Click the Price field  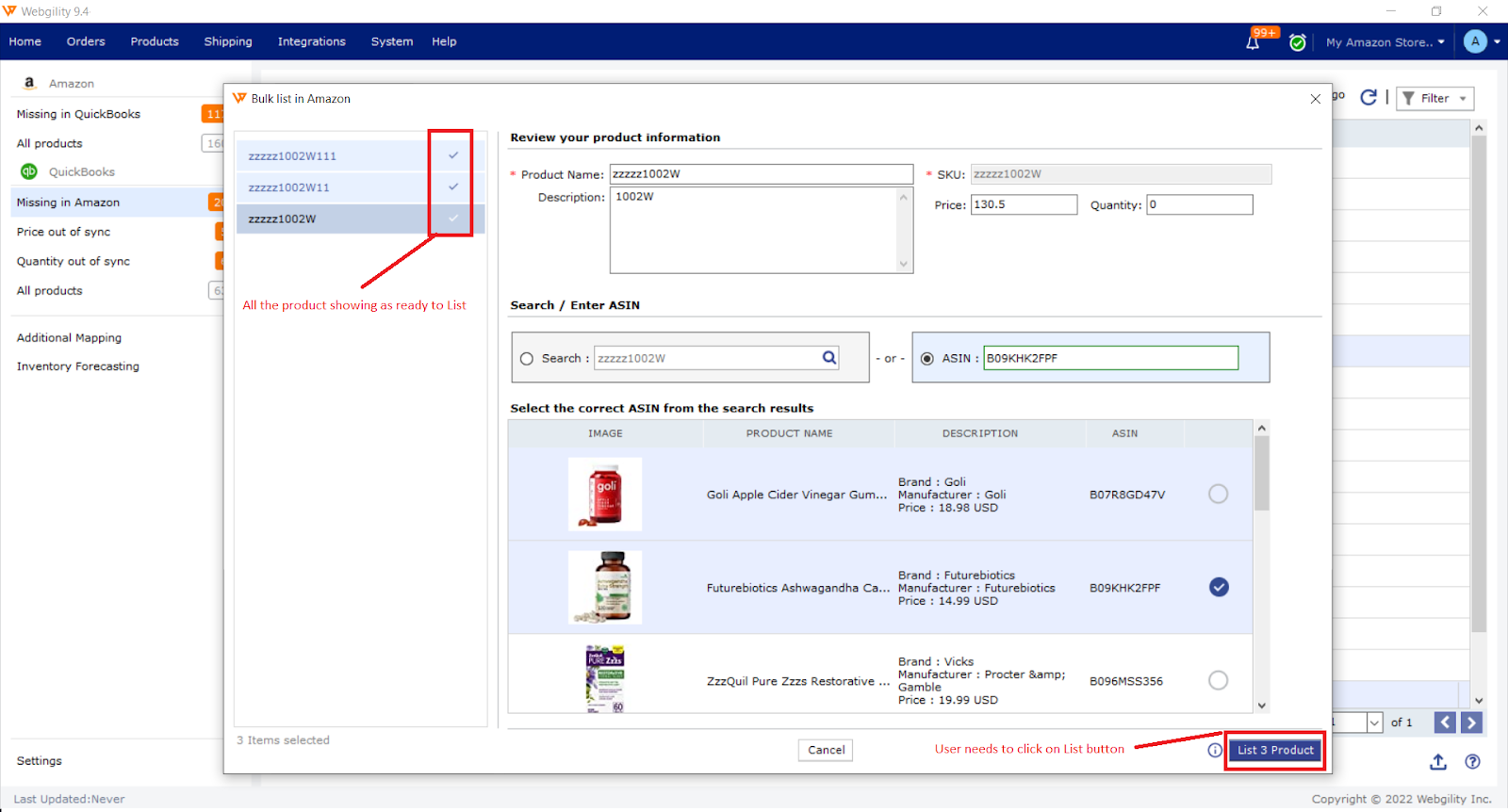[1024, 204]
